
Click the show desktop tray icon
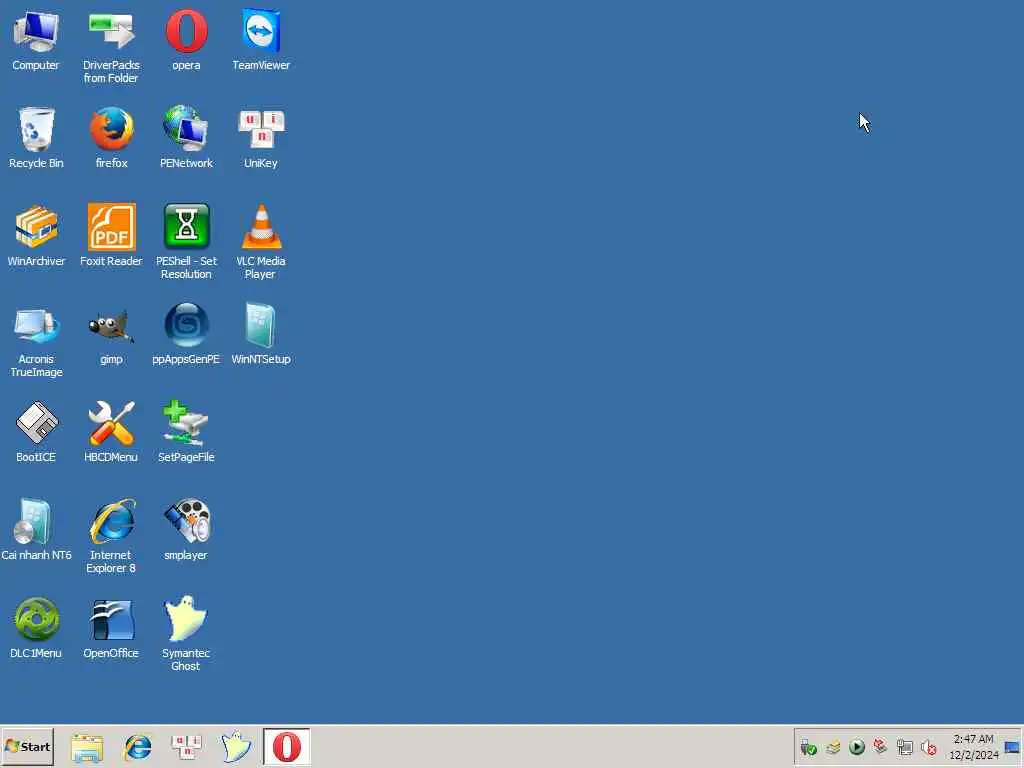coord(1012,747)
